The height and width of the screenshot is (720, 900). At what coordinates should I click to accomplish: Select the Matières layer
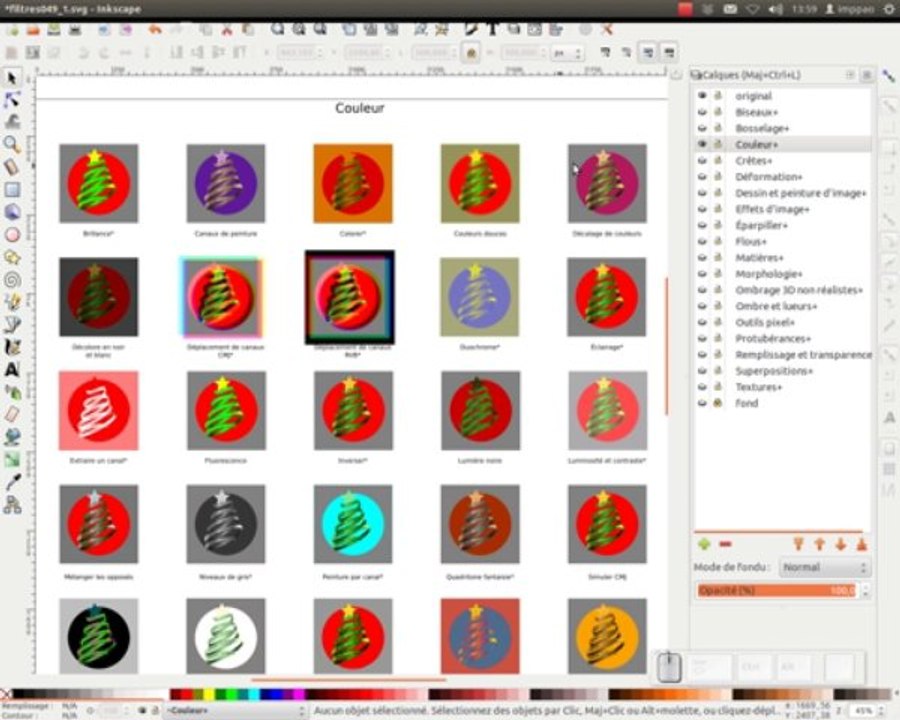(759, 258)
